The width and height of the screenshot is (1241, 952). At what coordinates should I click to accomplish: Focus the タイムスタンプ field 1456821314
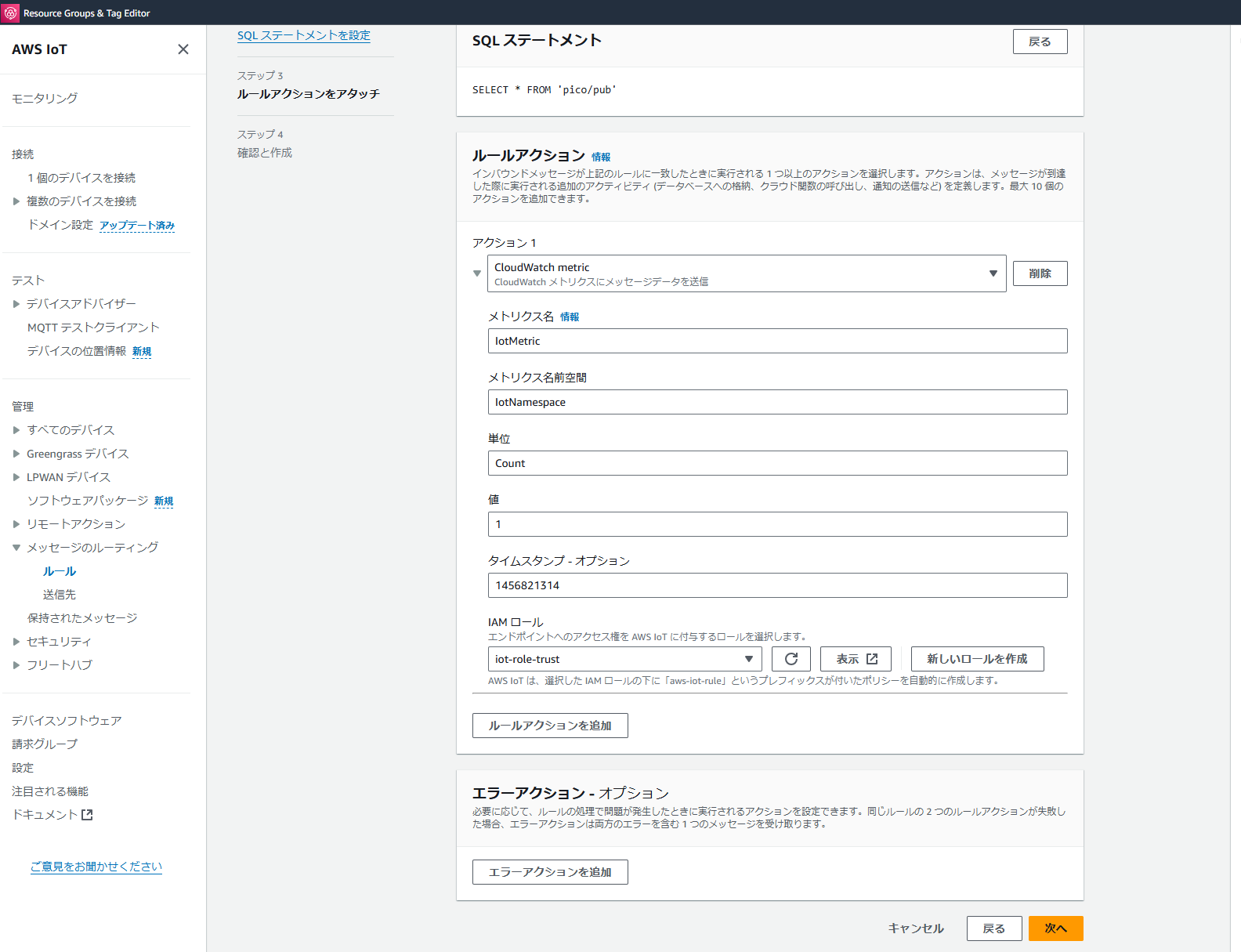point(777,585)
